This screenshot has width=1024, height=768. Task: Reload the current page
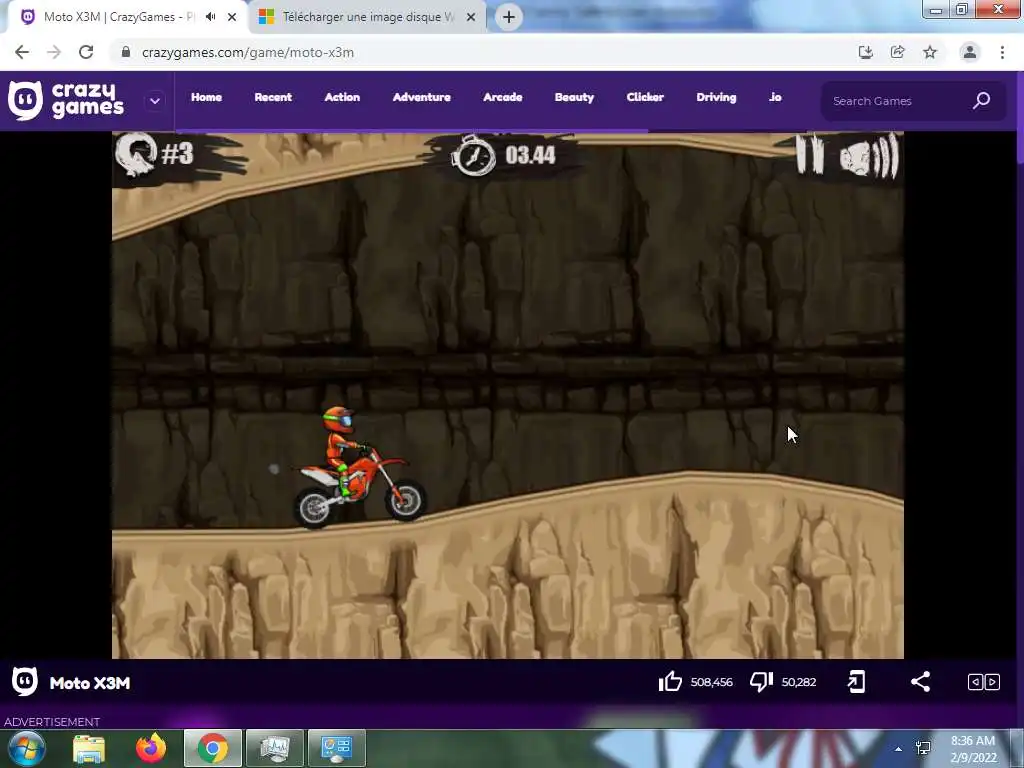(86, 52)
